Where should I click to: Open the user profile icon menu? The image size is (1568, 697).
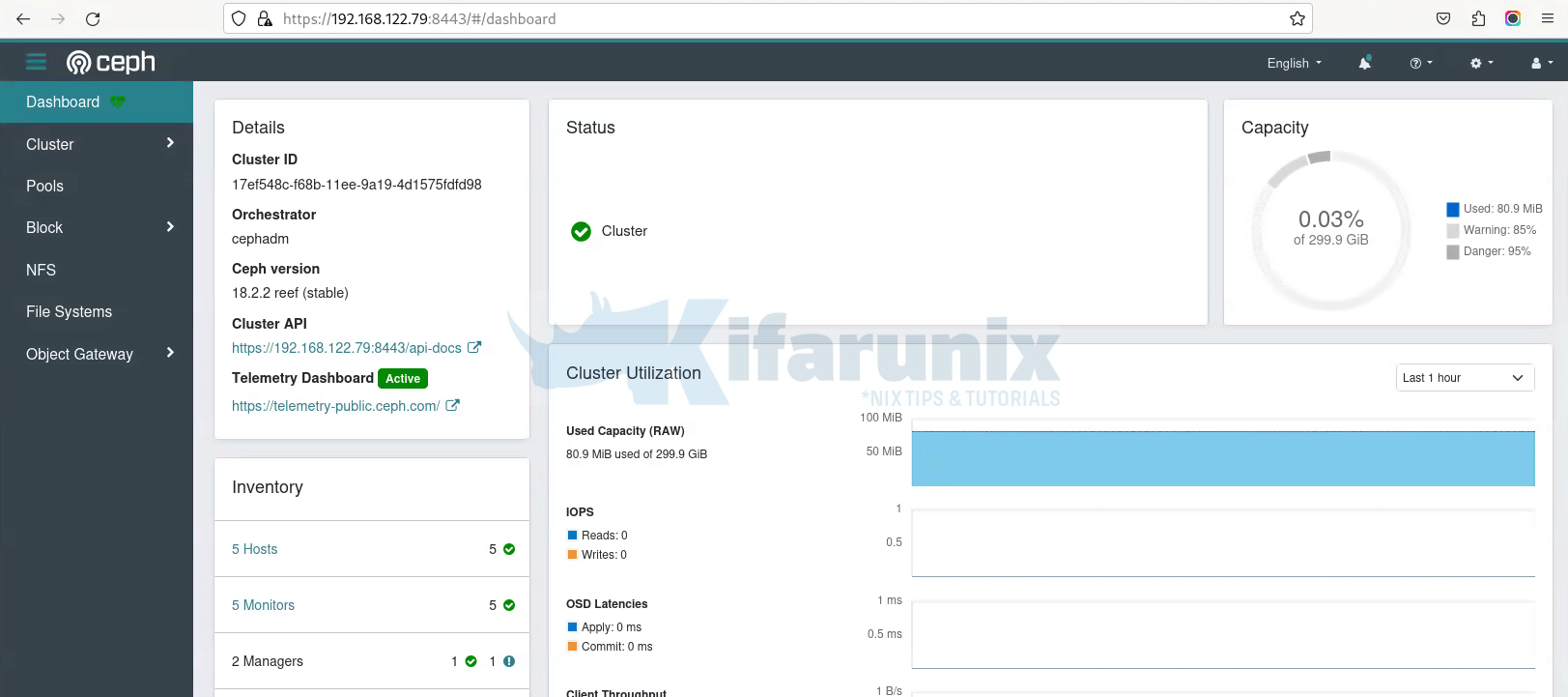pos(1541,63)
